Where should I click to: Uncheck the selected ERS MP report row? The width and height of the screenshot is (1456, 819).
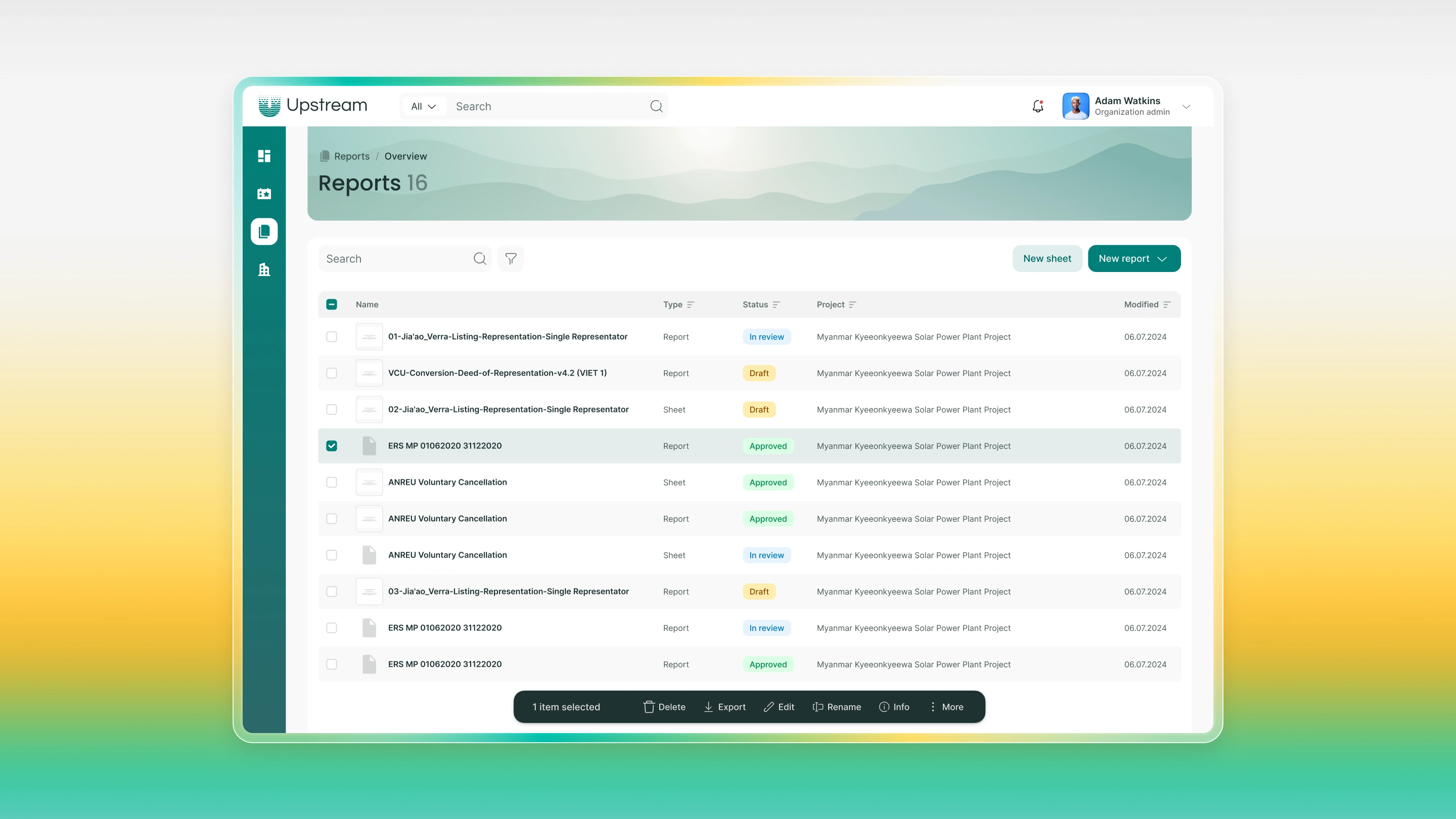pyautogui.click(x=332, y=446)
